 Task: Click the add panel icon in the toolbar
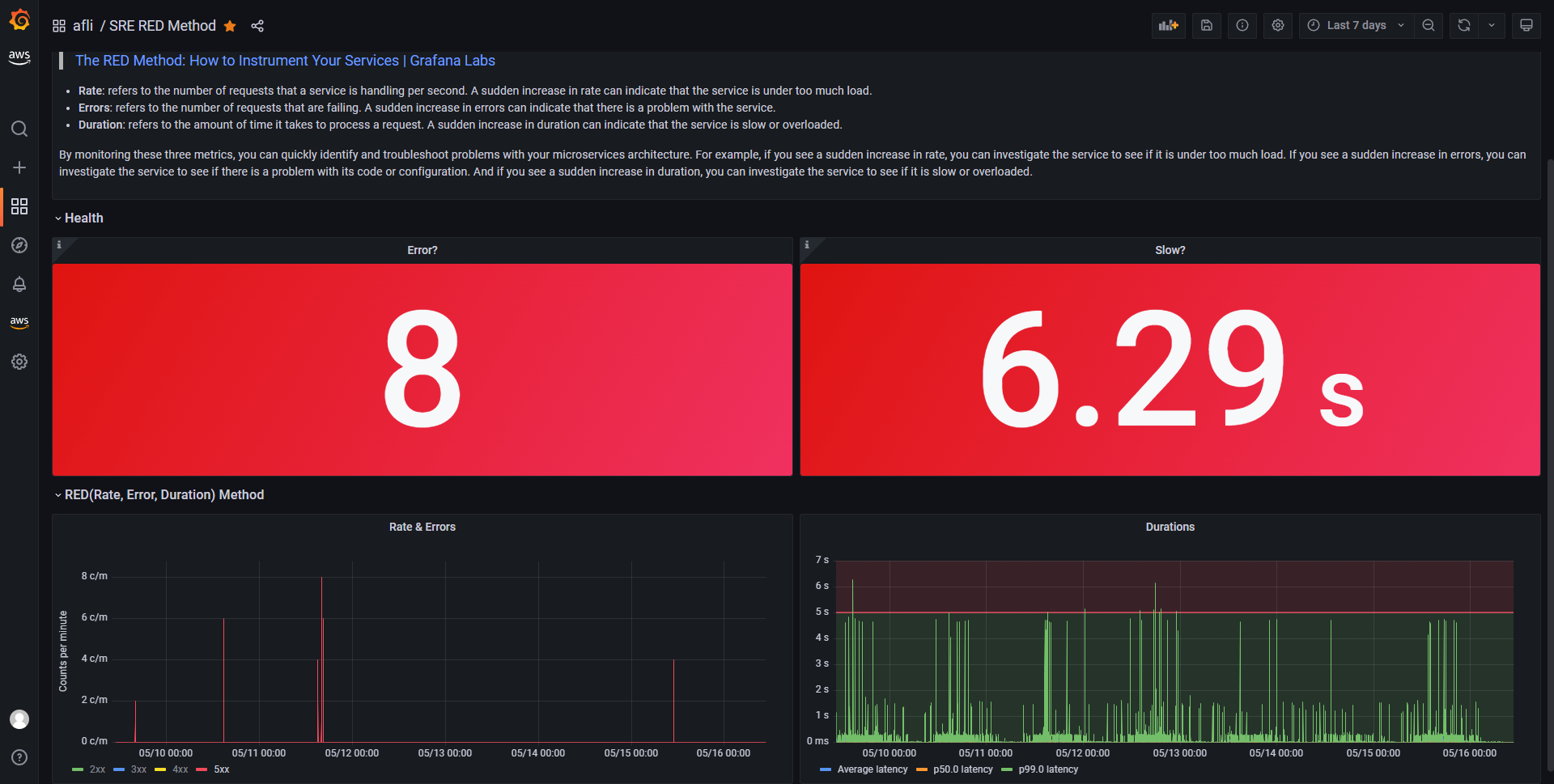coord(1168,25)
